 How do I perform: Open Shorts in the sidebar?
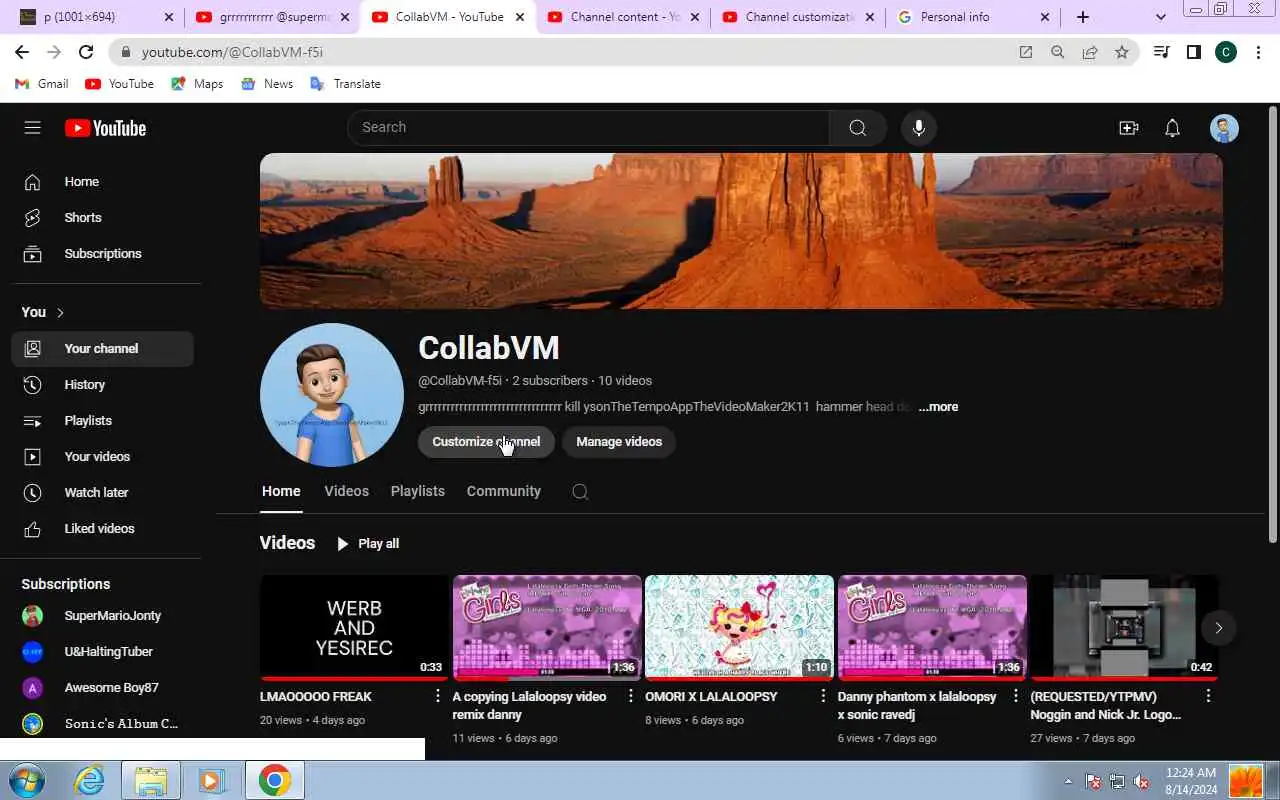102,218
